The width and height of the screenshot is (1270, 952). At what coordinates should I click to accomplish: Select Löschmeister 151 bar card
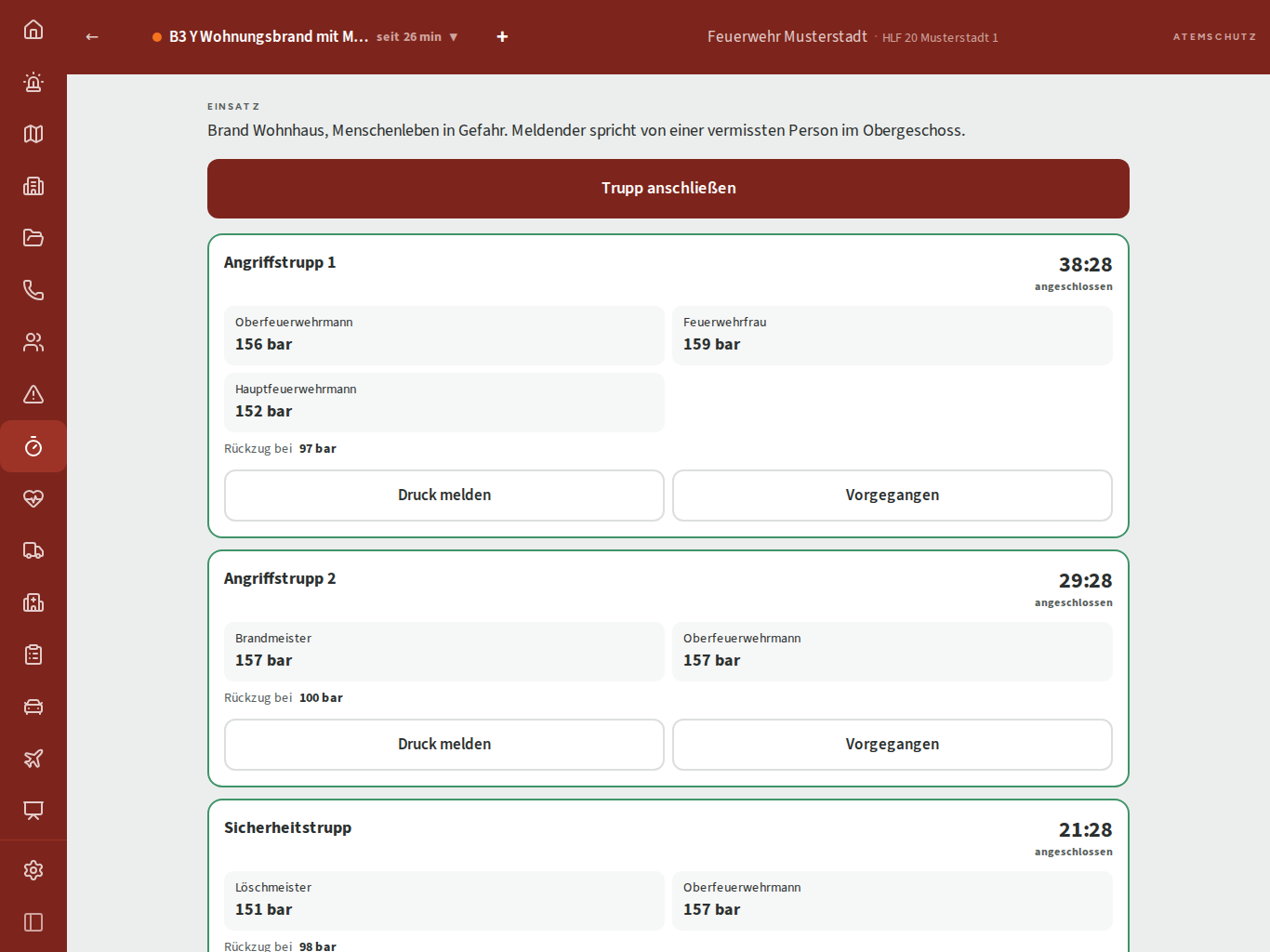444,901
